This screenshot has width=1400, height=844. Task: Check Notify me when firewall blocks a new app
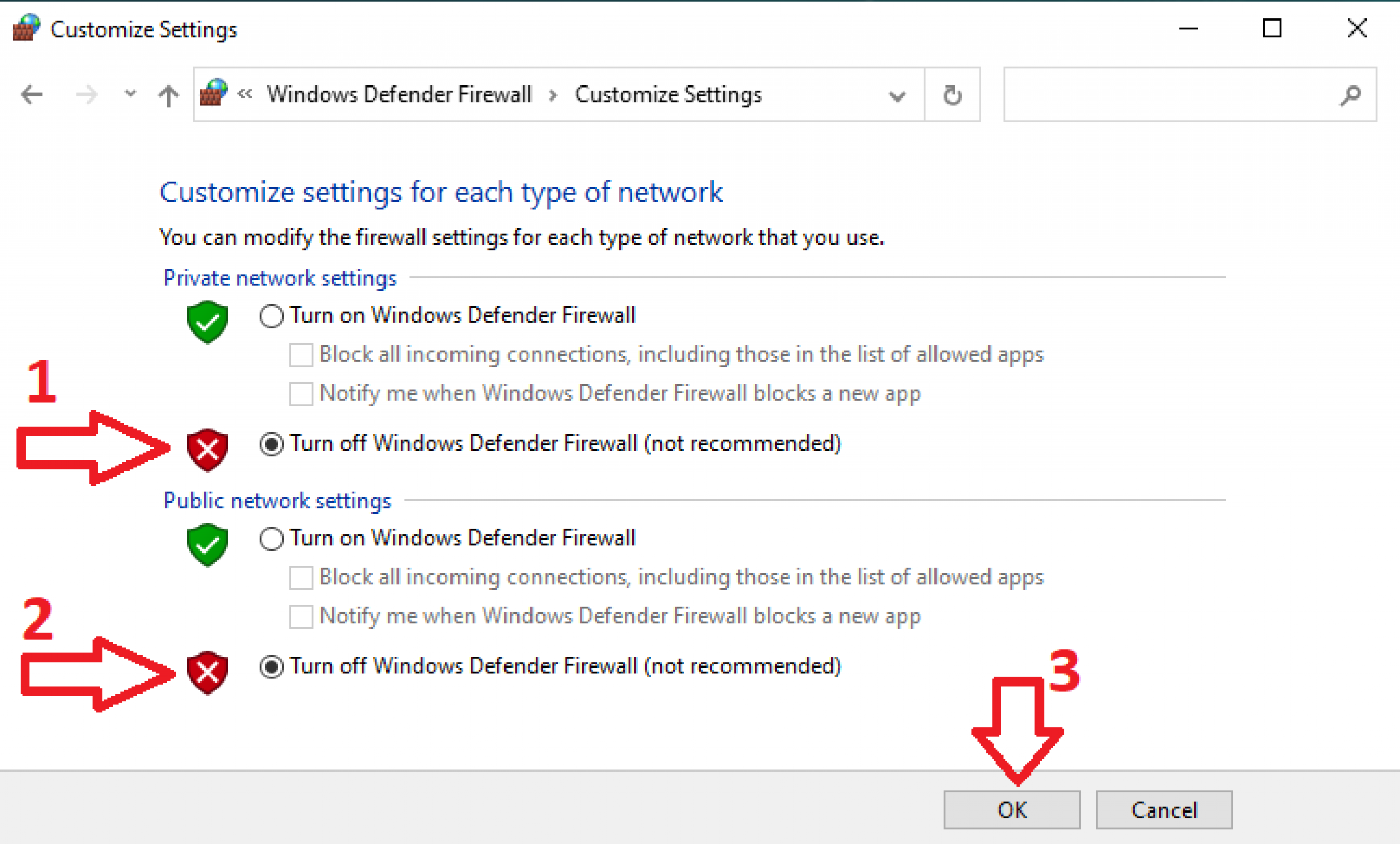click(x=301, y=393)
